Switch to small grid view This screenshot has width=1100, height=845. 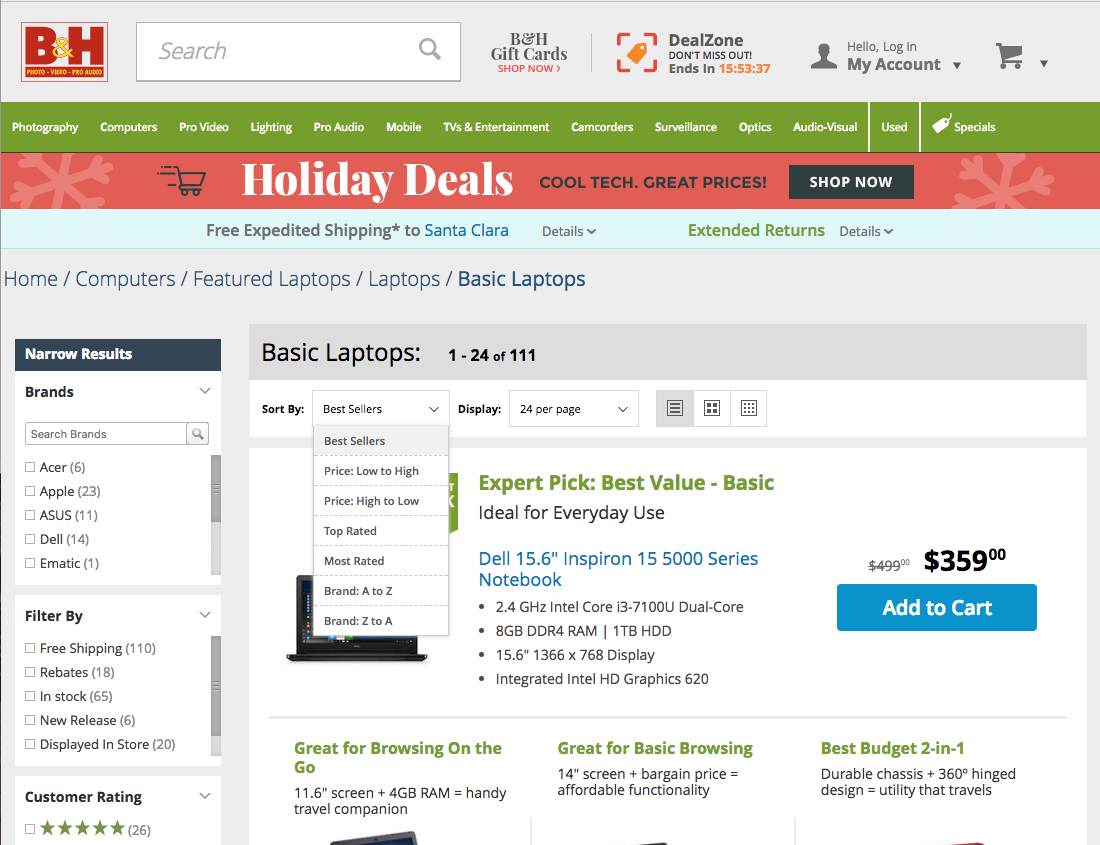pyautogui.click(x=749, y=408)
